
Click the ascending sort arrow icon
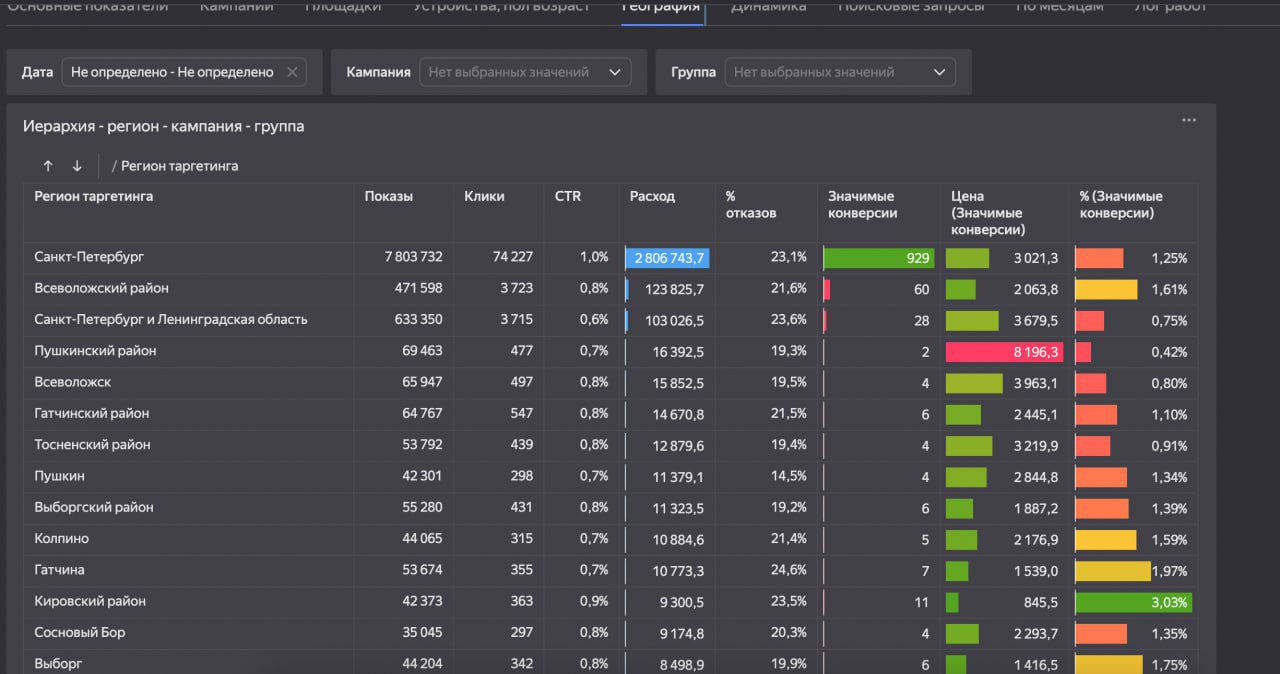click(x=48, y=165)
